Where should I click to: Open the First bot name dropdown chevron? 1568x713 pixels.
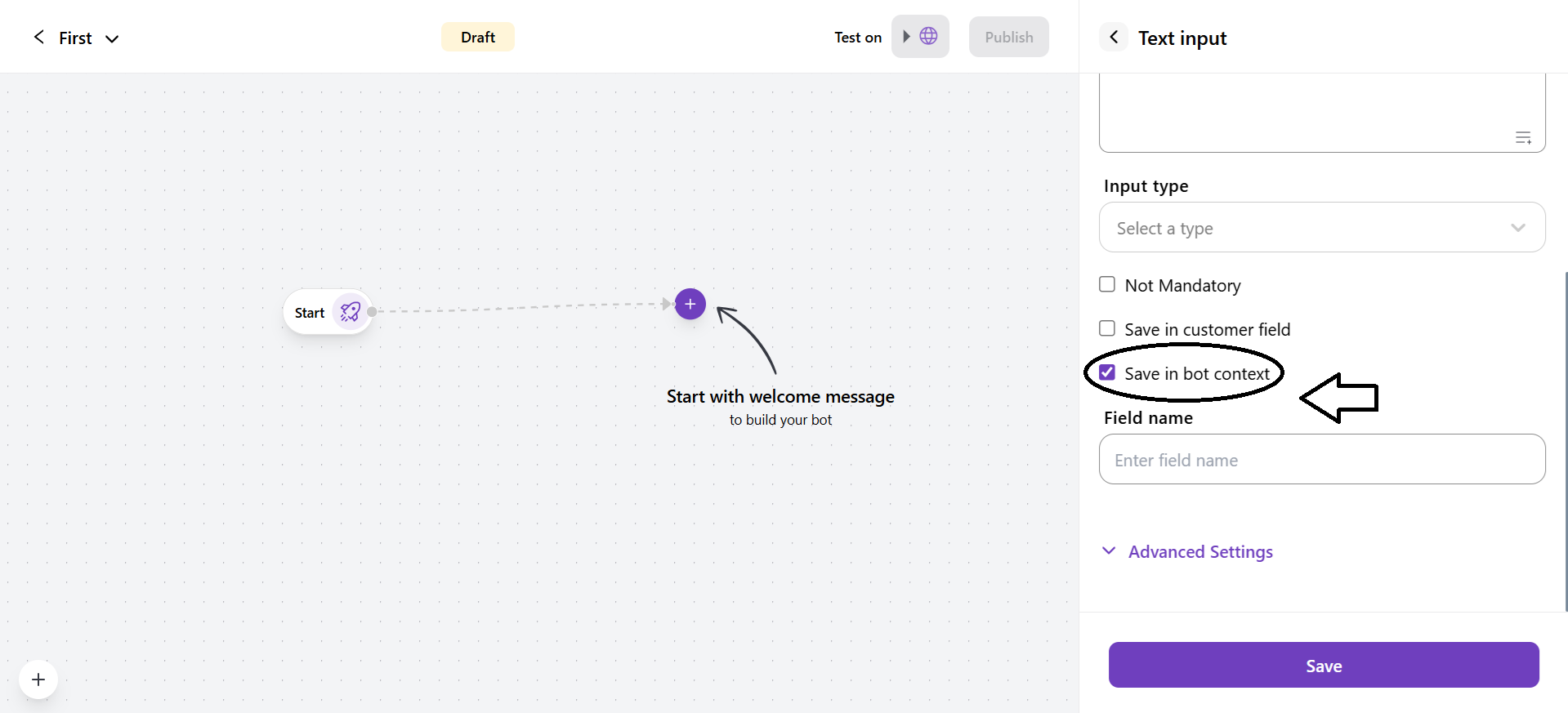(112, 38)
